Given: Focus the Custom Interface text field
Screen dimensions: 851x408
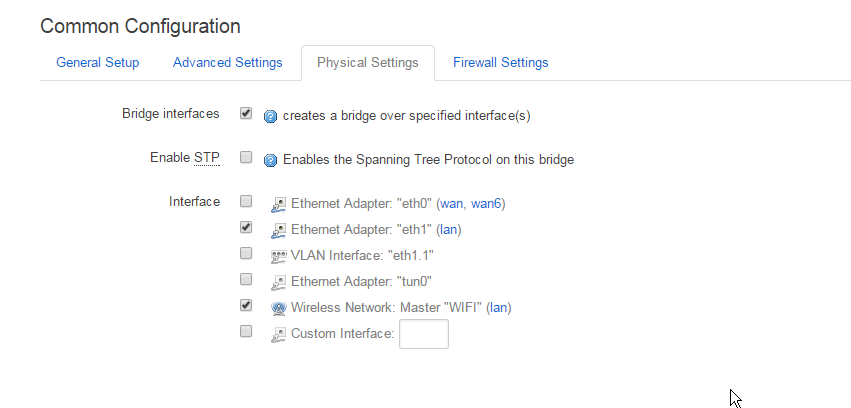Looking at the screenshot, I should click(x=423, y=334).
